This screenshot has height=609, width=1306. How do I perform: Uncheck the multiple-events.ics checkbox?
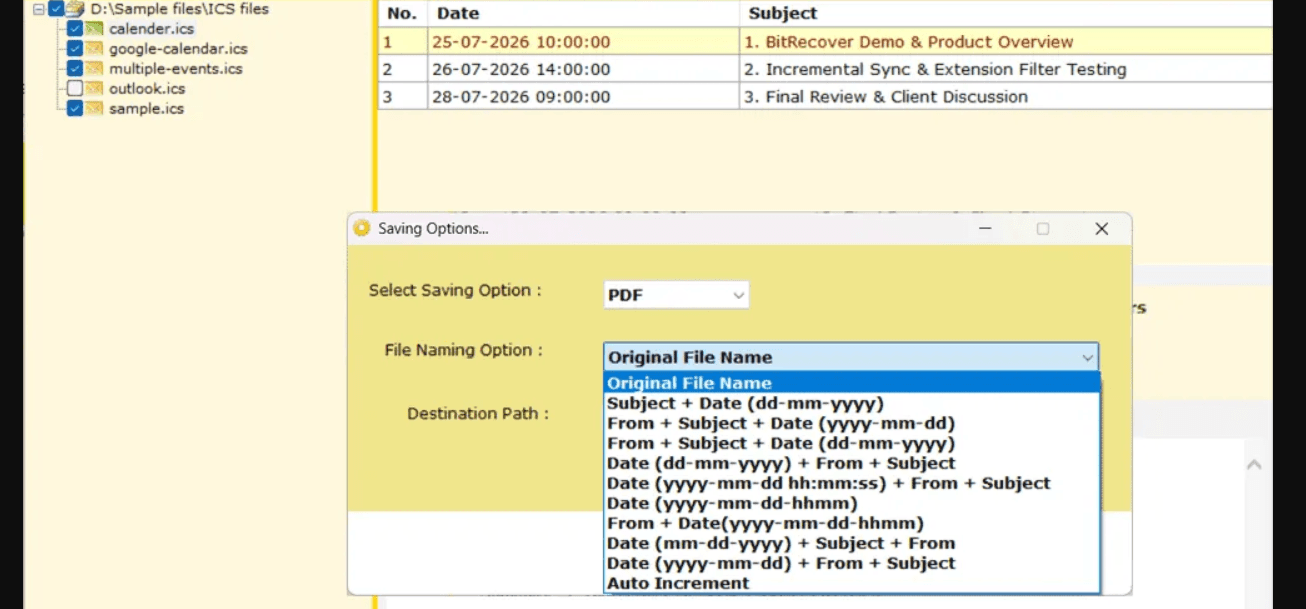[75, 69]
